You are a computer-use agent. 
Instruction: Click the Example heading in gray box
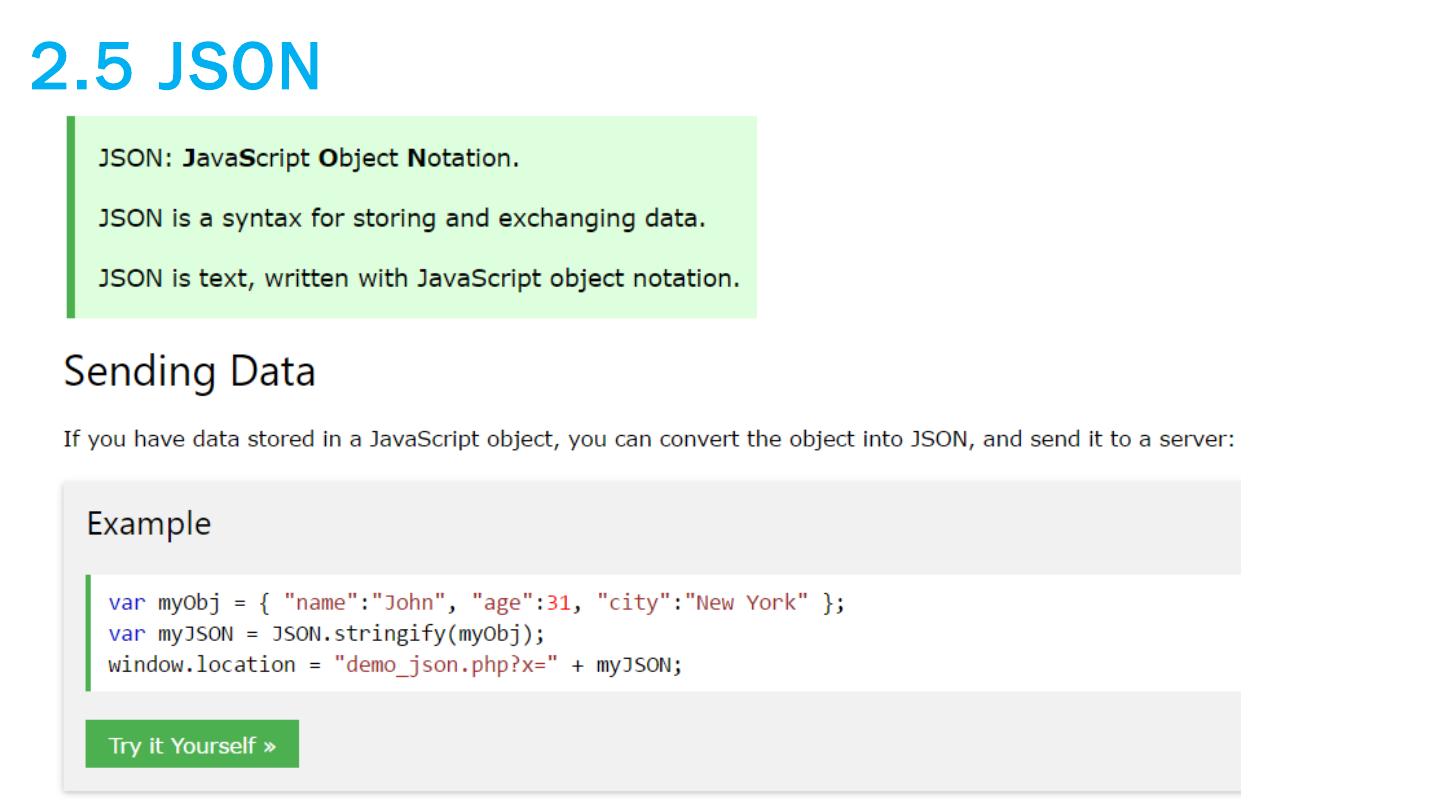(x=149, y=523)
